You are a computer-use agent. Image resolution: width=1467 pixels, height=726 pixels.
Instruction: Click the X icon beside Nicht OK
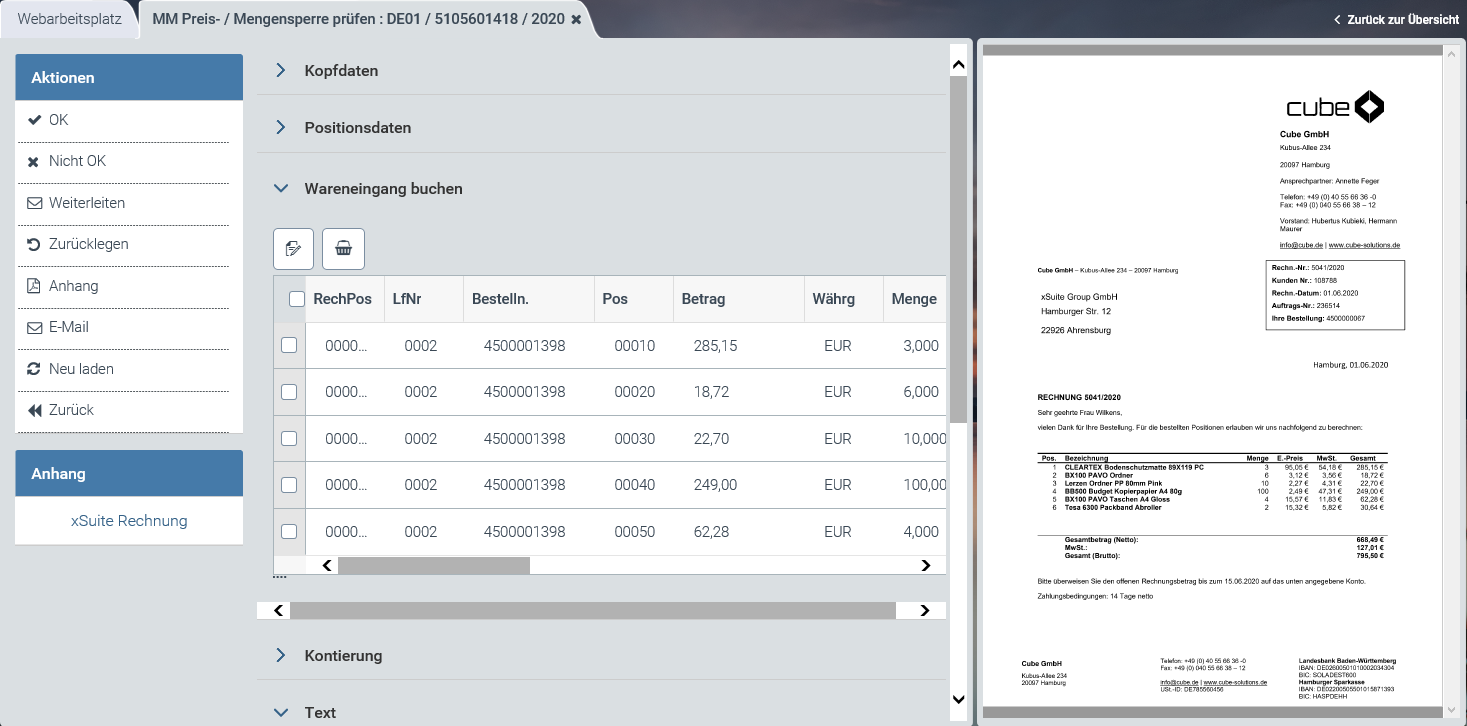point(34,162)
